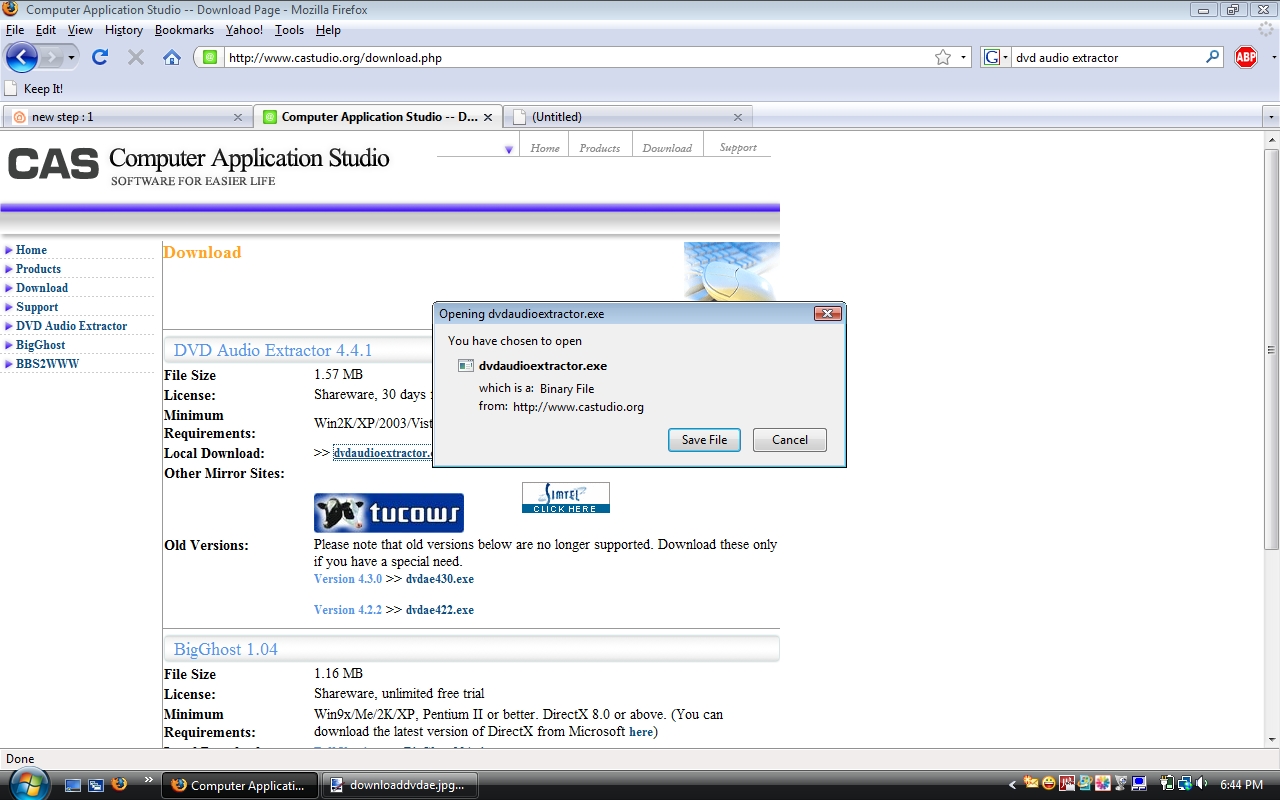Screen dimensions: 1280x800
Task: Click the search magnifier icon
Action: pyautogui.click(x=1213, y=57)
